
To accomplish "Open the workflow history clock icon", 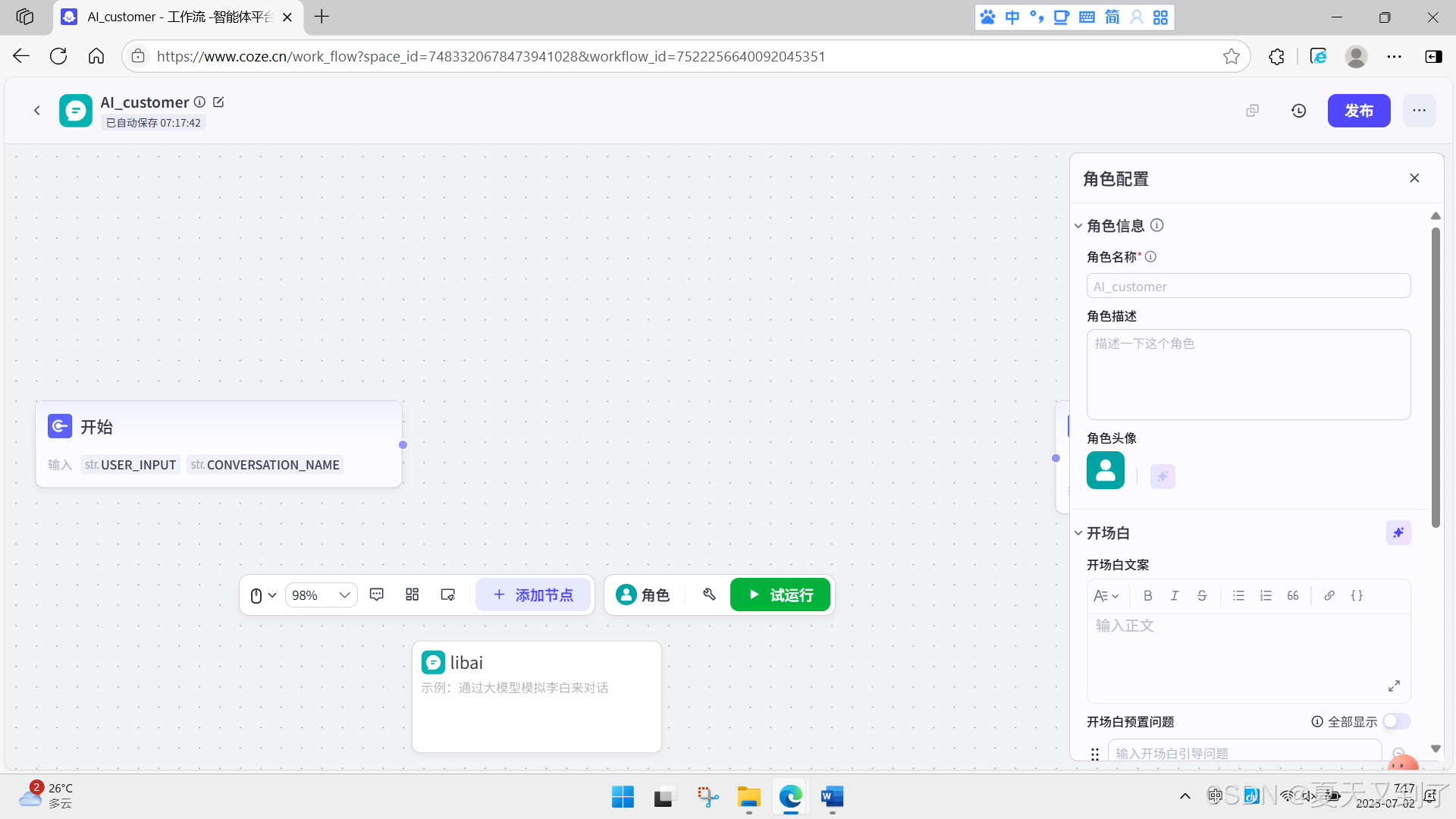I will tap(1298, 111).
